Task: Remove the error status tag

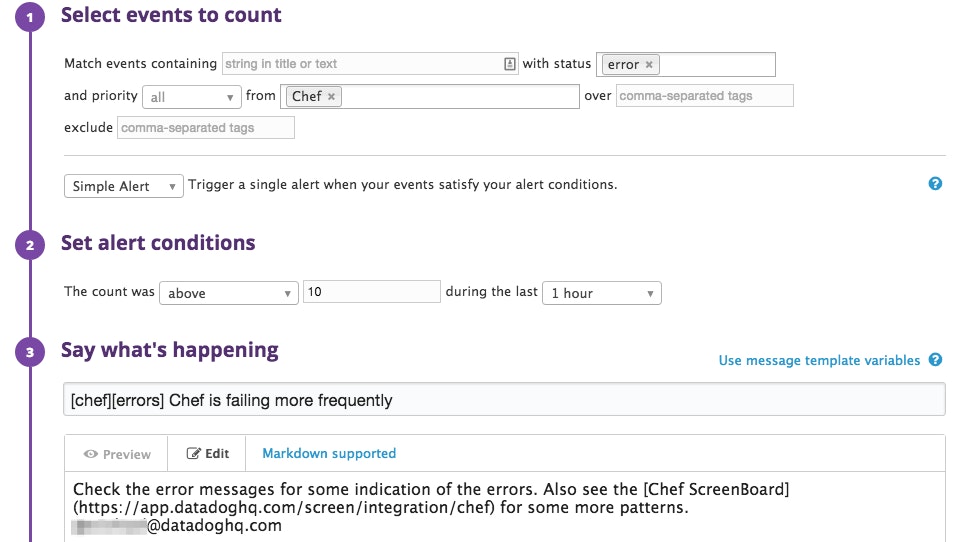Action: pyautogui.click(x=649, y=64)
